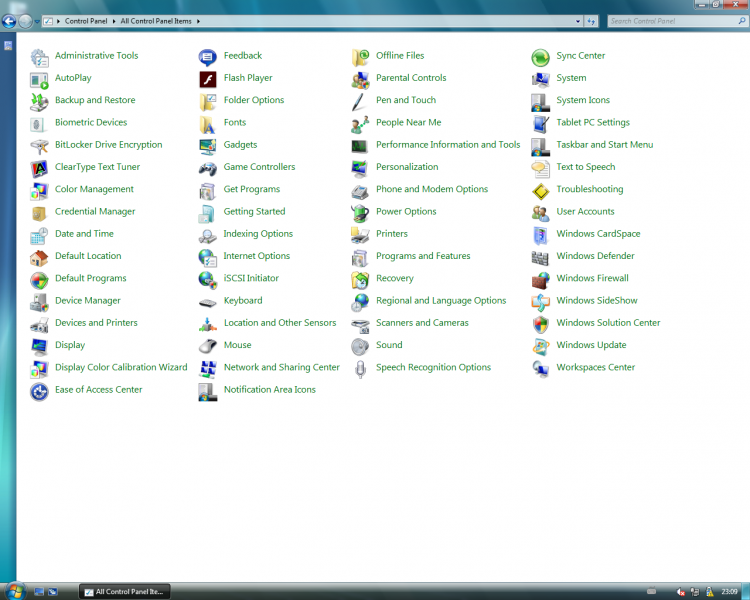The height and width of the screenshot is (600, 750).
Task: Open the network tray icon
Action: [695, 592]
